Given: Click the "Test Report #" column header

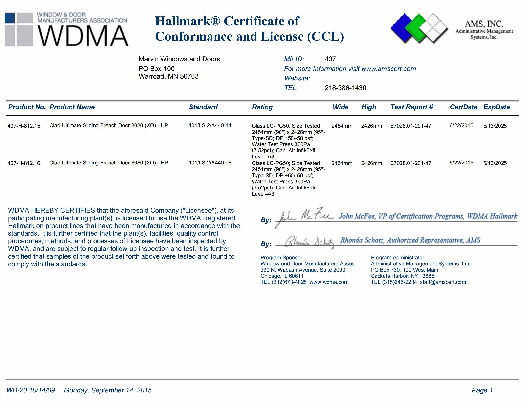Looking at the screenshot, I should point(411,107).
